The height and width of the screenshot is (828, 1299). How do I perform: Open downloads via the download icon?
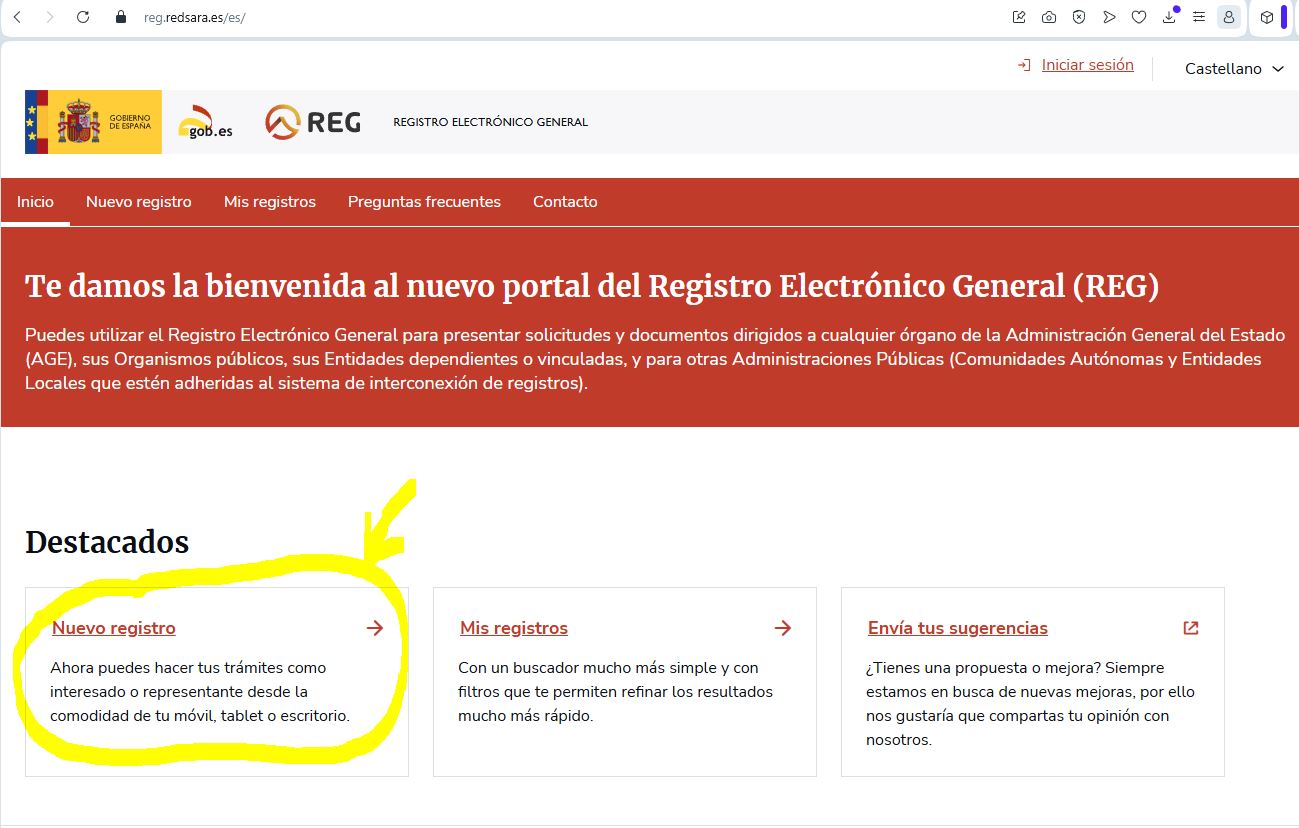(1169, 17)
